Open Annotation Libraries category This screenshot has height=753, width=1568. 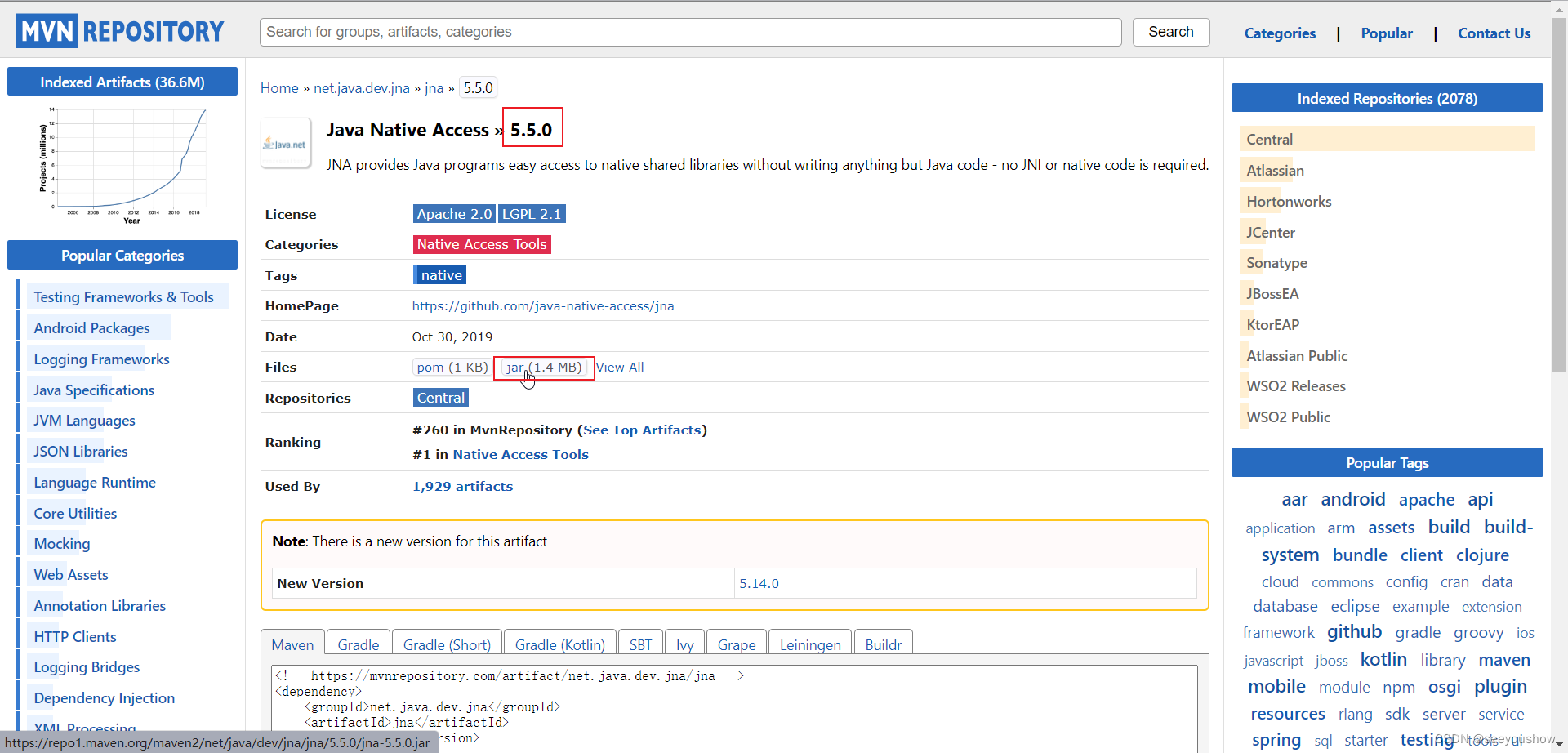click(x=100, y=606)
